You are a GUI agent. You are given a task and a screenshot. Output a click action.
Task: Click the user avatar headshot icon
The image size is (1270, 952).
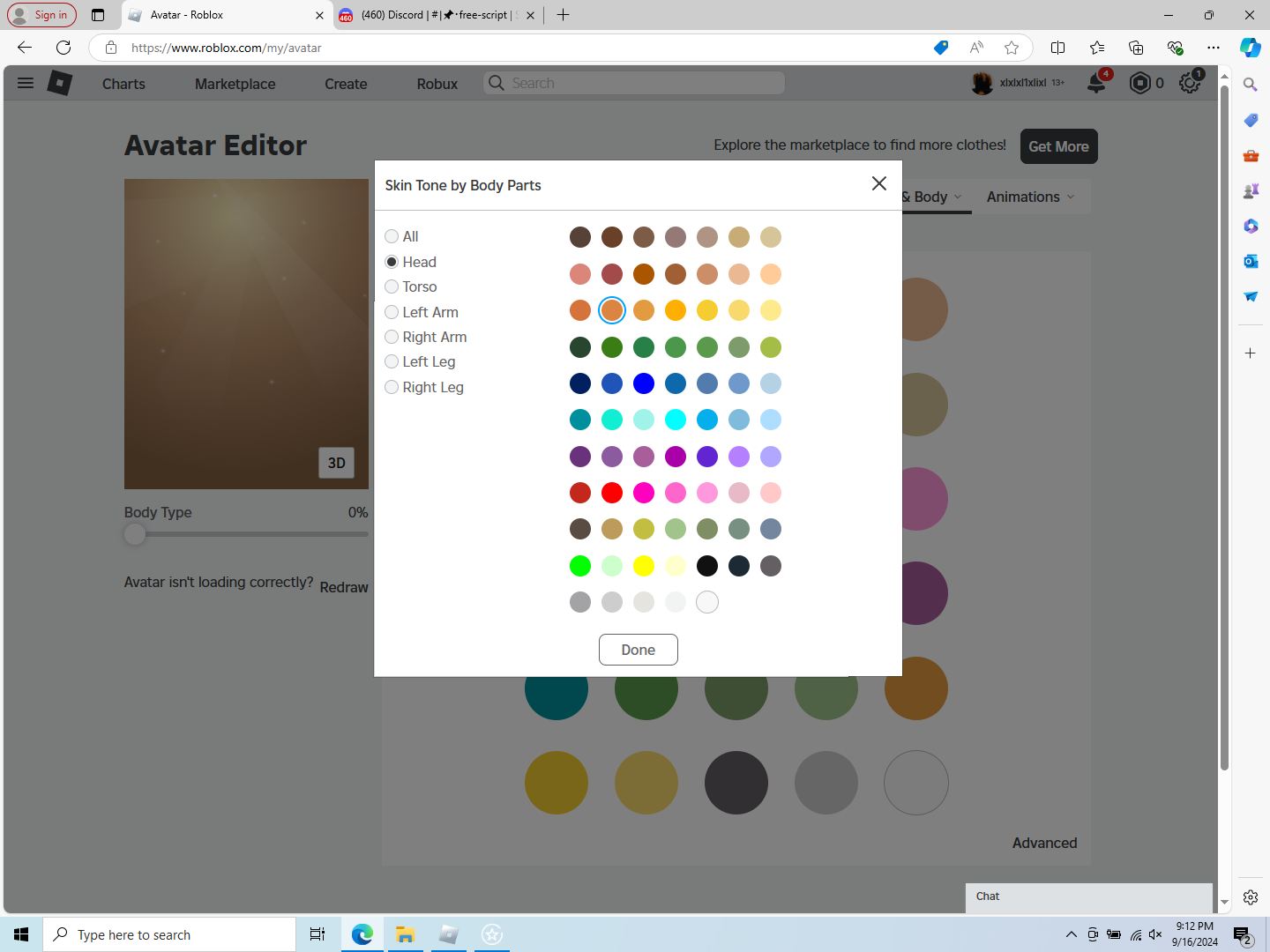982,83
